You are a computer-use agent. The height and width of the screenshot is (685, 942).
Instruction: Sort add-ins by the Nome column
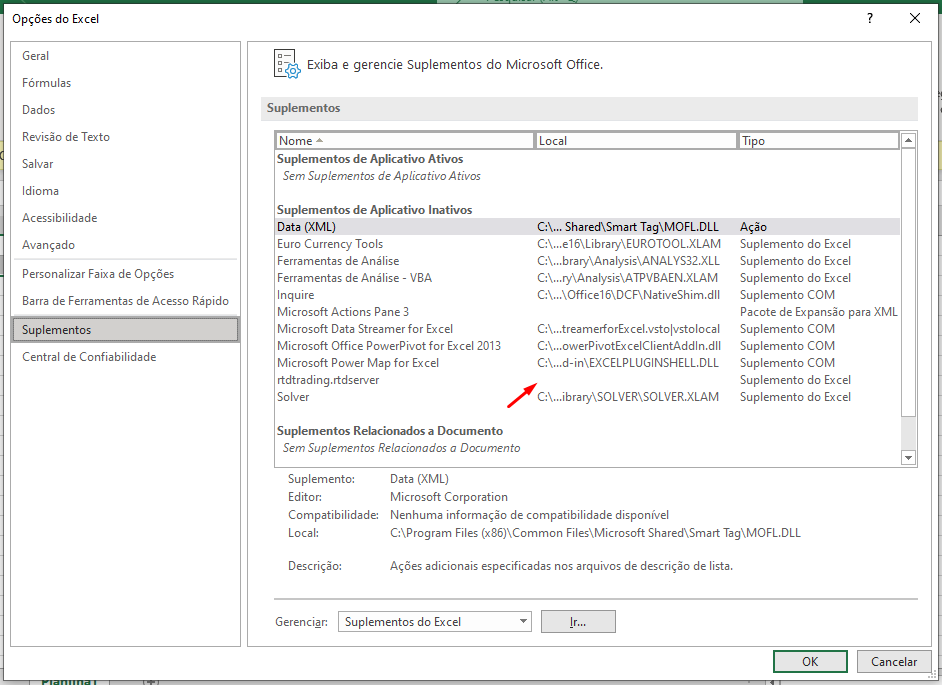[x=404, y=141]
